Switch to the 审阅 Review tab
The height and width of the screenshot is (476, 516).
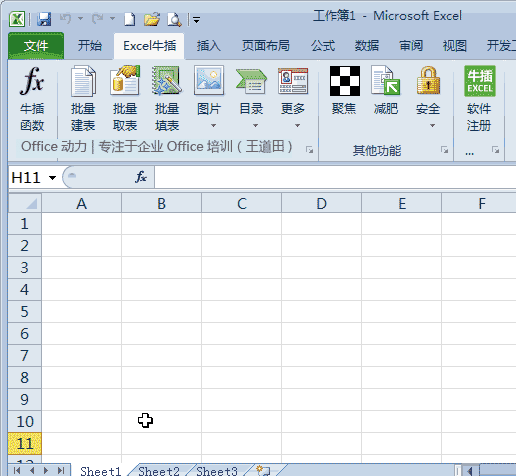411,46
